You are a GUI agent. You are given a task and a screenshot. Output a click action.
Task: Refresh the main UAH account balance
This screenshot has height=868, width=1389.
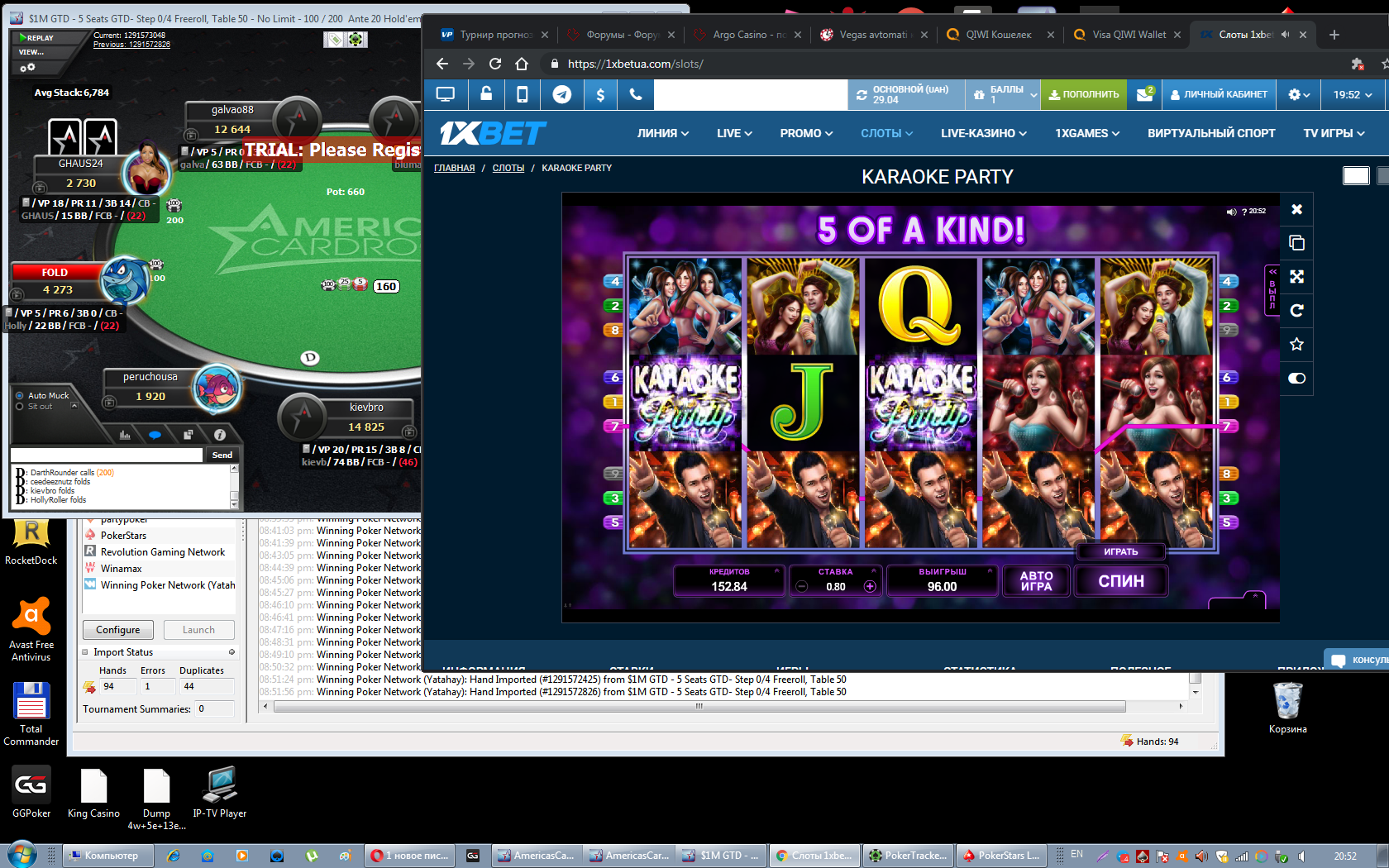pyautogui.click(x=862, y=95)
